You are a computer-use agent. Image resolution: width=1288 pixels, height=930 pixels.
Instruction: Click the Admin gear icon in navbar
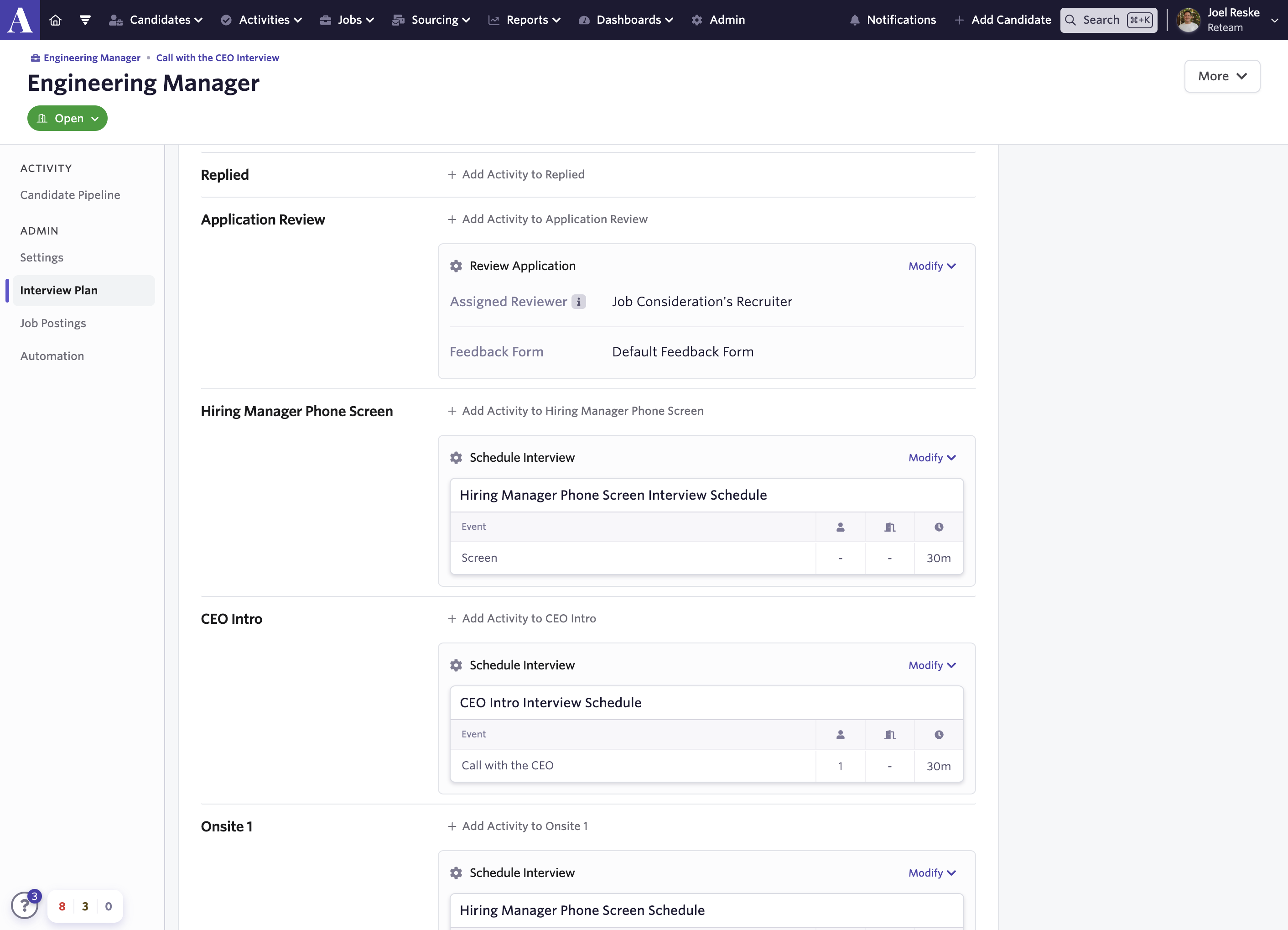point(697,20)
